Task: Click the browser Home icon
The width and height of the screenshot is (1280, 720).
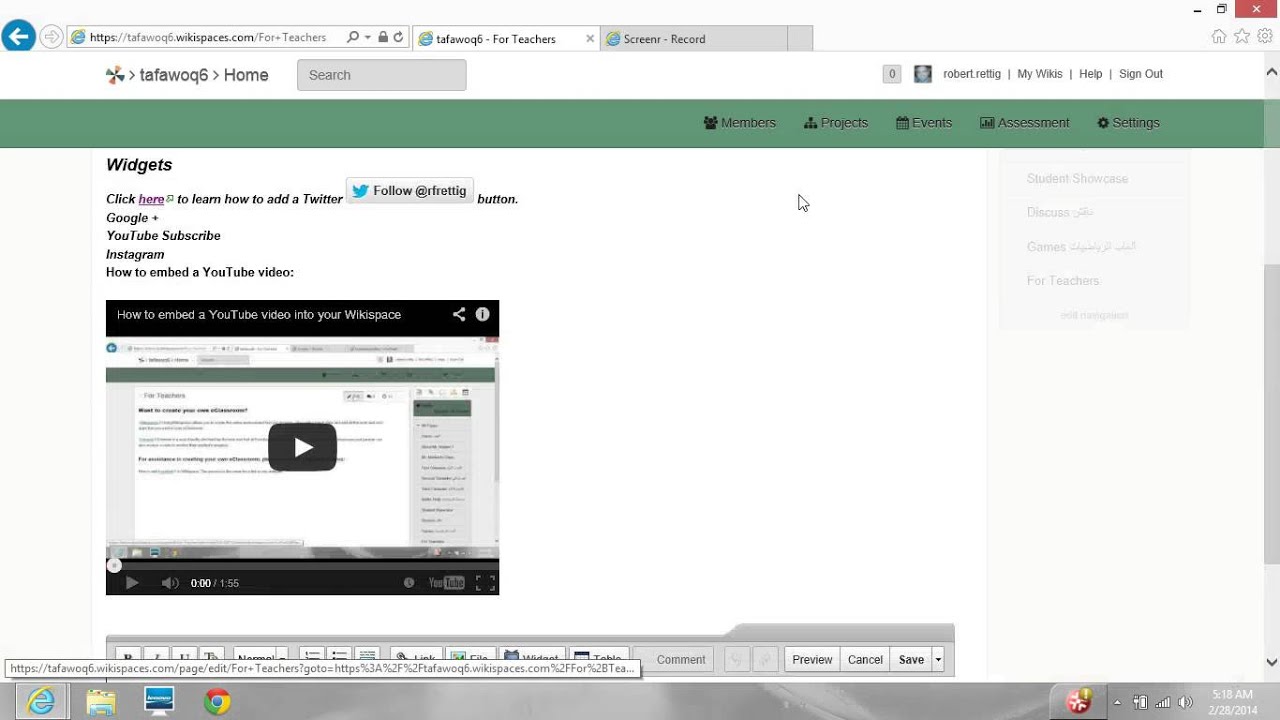Action: coord(1219,37)
